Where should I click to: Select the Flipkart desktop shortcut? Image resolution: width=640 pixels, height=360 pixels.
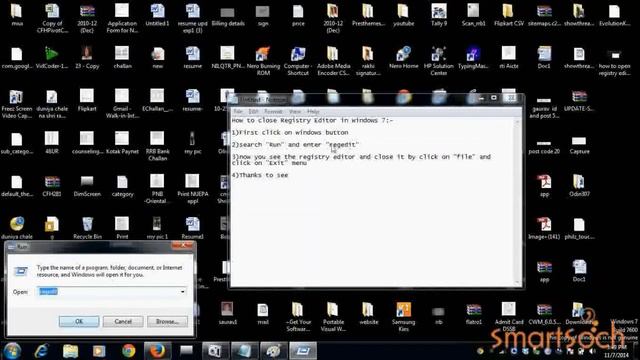point(87,100)
